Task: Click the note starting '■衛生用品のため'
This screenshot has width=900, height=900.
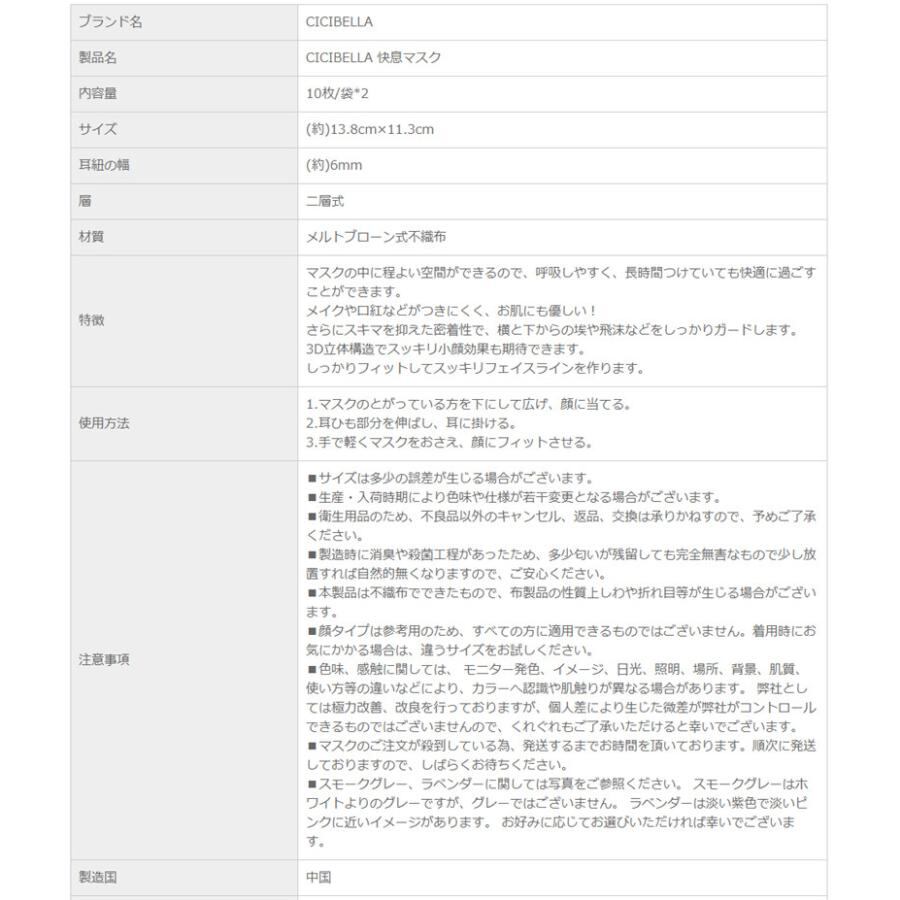Action: (x=561, y=526)
